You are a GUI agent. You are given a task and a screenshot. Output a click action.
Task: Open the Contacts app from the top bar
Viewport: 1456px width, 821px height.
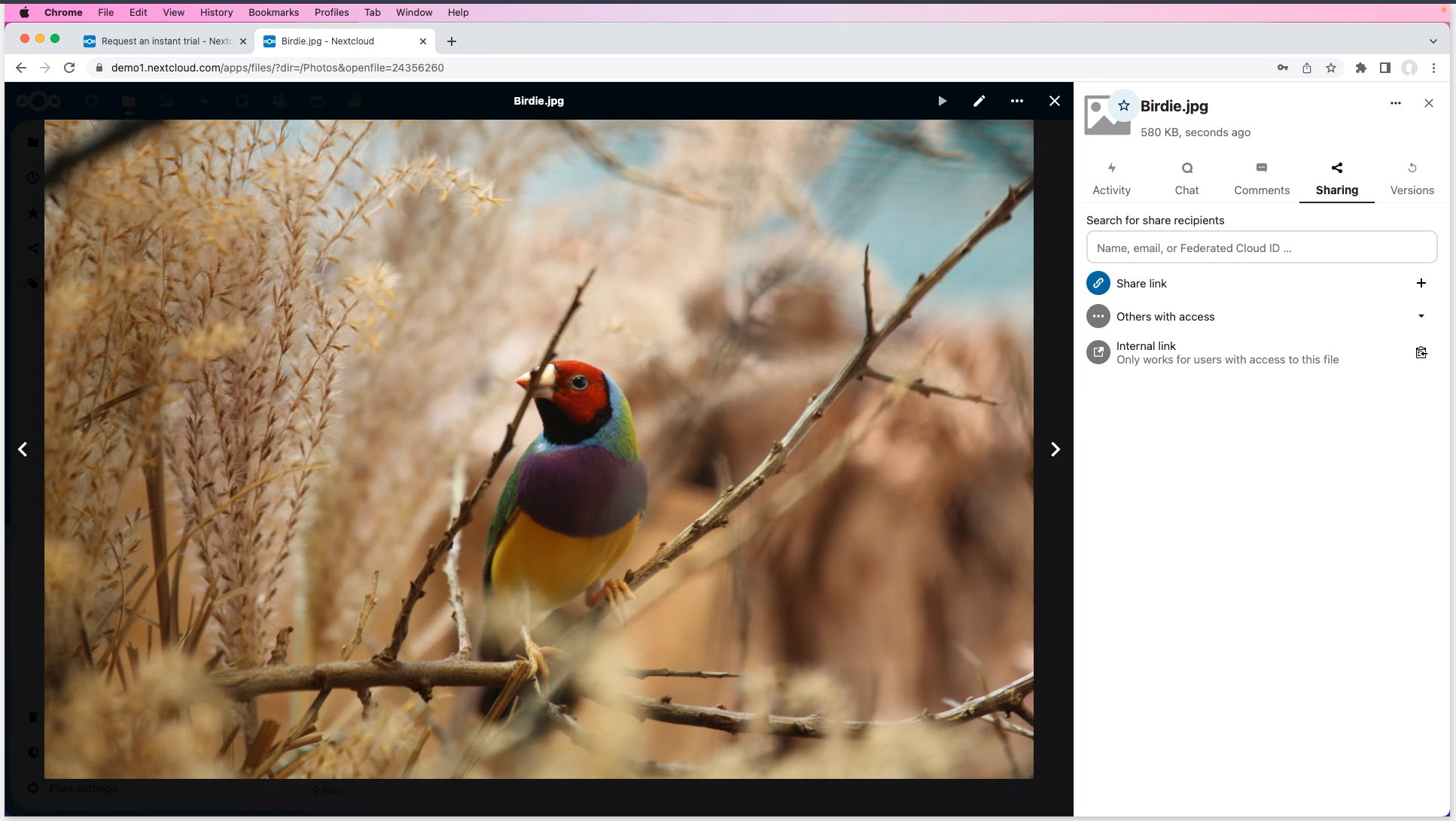279,100
